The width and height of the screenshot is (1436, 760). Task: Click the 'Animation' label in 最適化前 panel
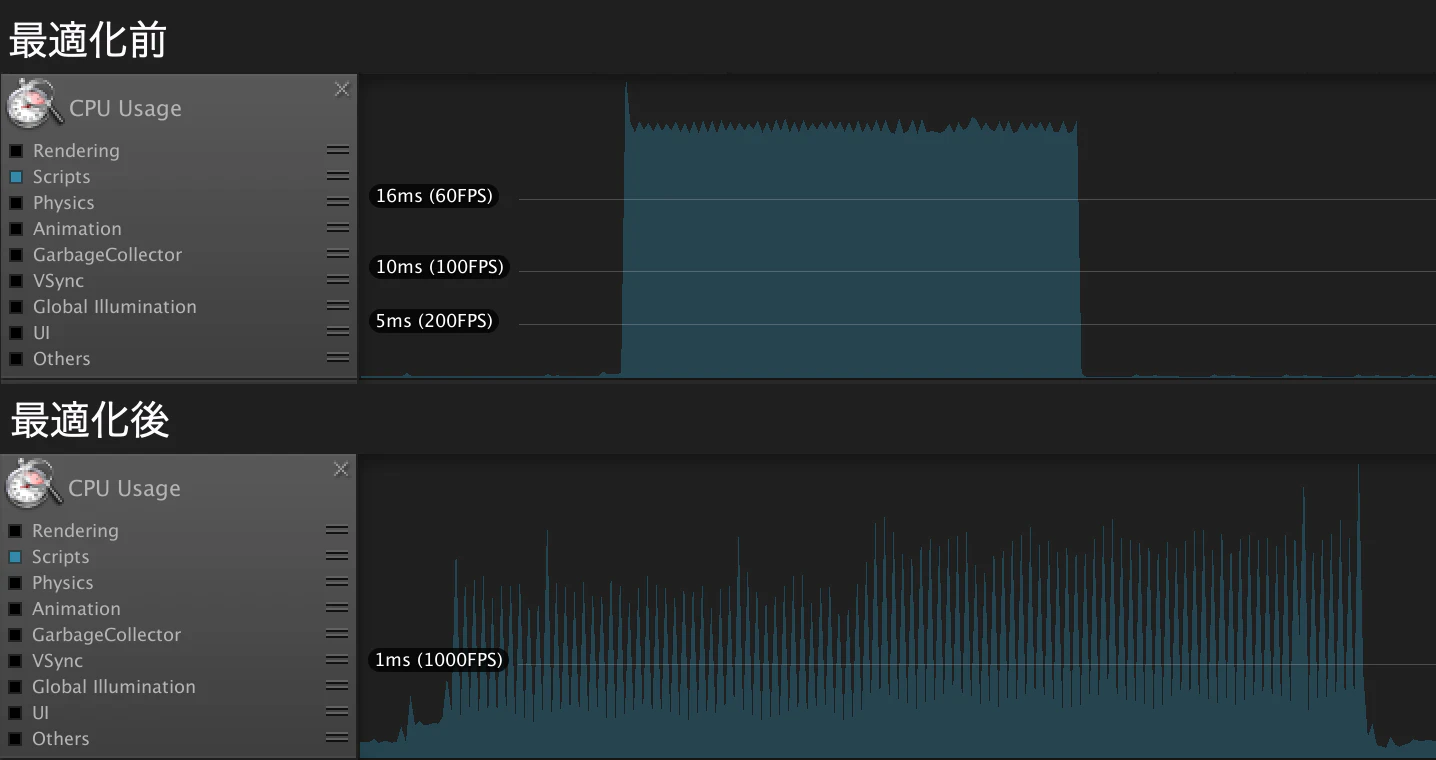[77, 229]
